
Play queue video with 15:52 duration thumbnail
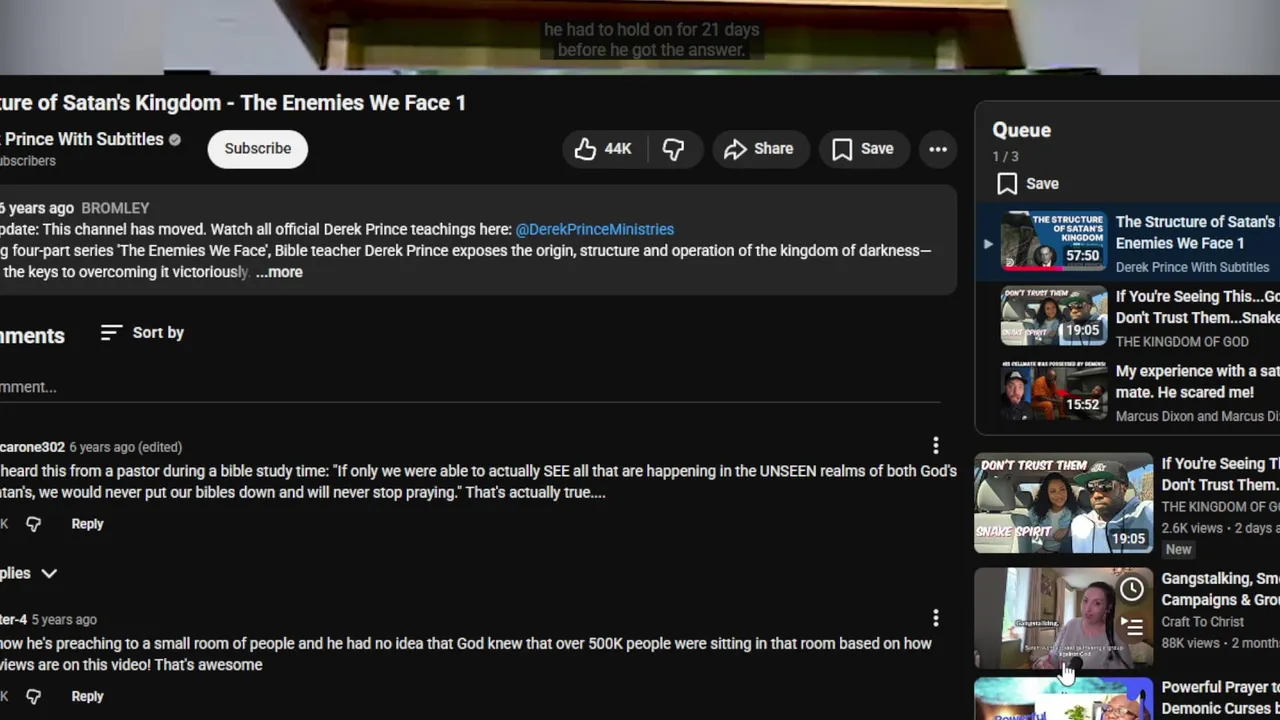click(1054, 391)
